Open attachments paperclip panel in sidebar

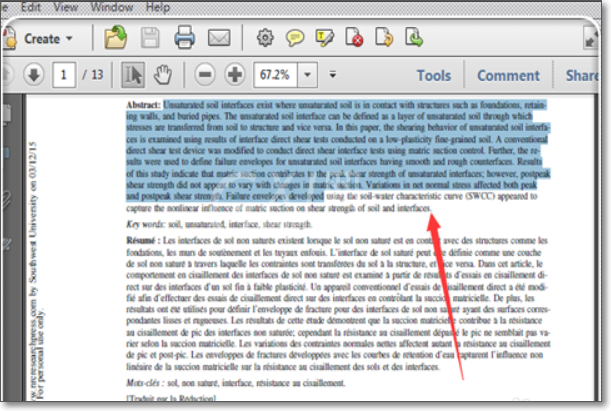point(6,199)
